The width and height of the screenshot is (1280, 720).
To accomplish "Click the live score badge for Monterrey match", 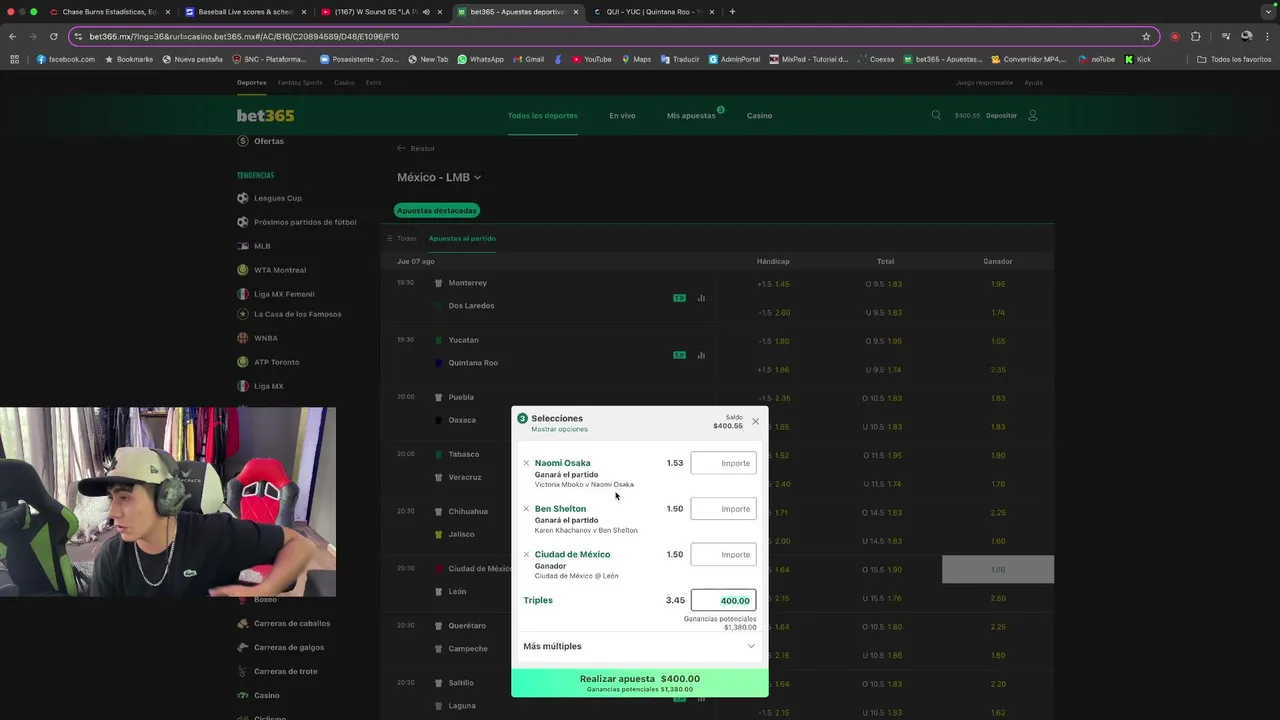I will tap(679, 298).
